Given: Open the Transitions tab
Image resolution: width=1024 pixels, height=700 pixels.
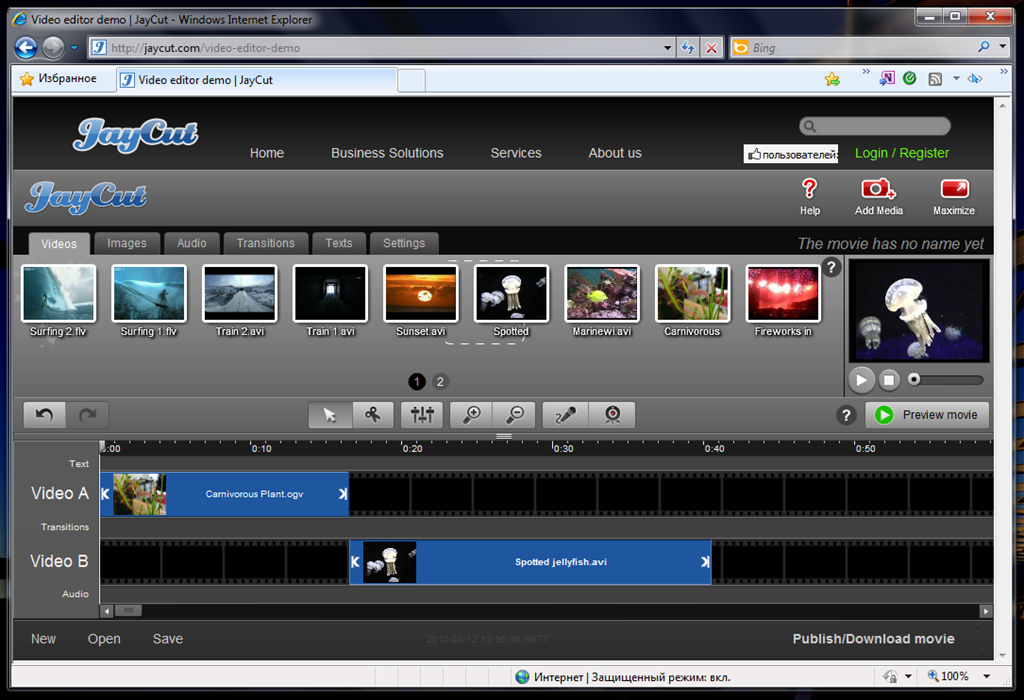Looking at the screenshot, I should point(265,243).
